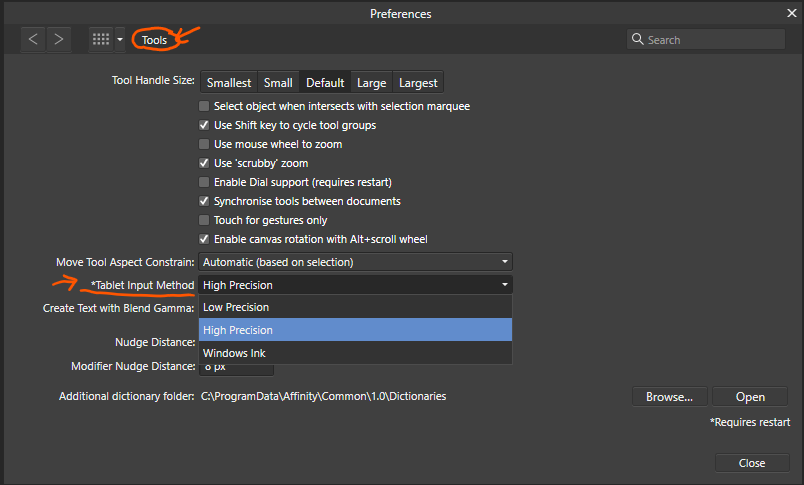Enable 'Use mouse wheel to zoom'
This screenshot has height=485, width=804.
pos(205,144)
